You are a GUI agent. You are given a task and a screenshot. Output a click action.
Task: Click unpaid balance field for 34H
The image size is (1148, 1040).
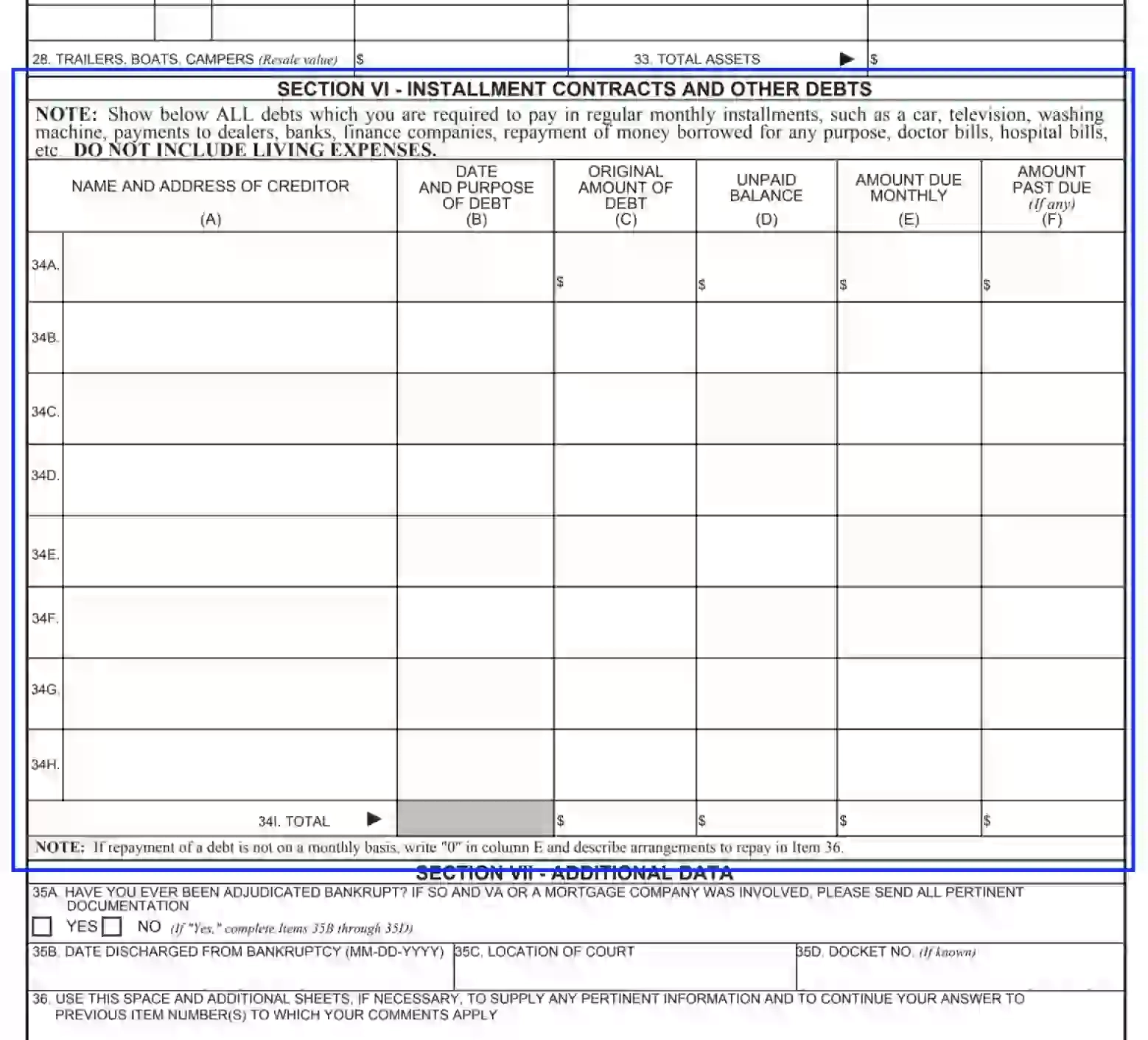tap(766, 765)
